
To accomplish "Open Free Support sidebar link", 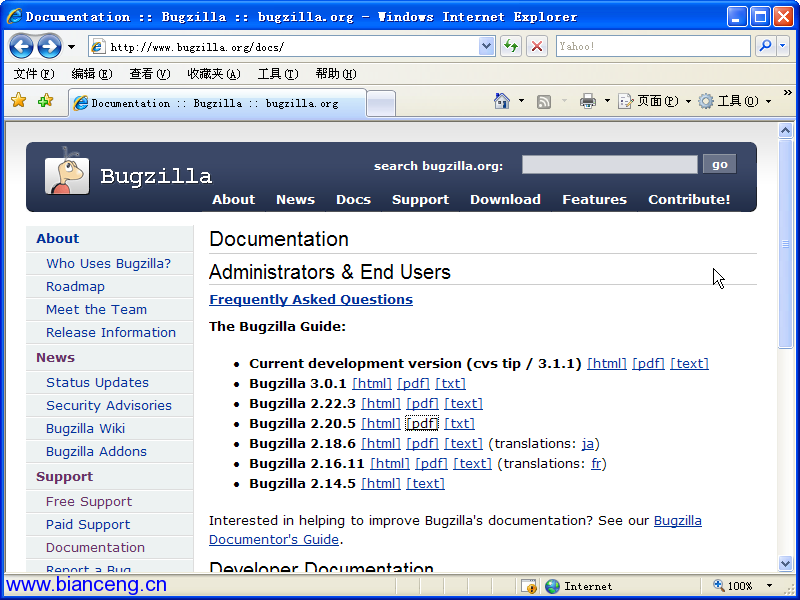I will 89,502.
